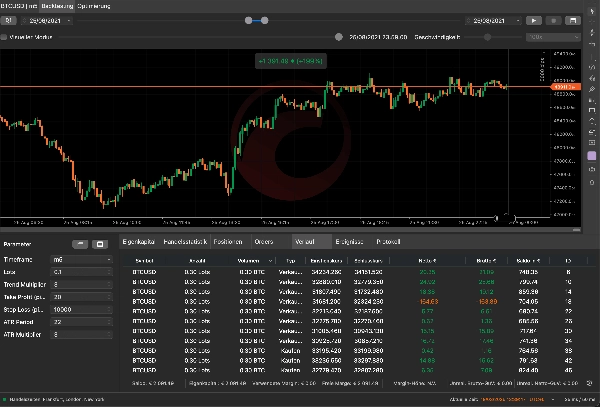Click the Geschwindigkeit speed slider handle
The image size is (600, 407).
click(x=487, y=37)
